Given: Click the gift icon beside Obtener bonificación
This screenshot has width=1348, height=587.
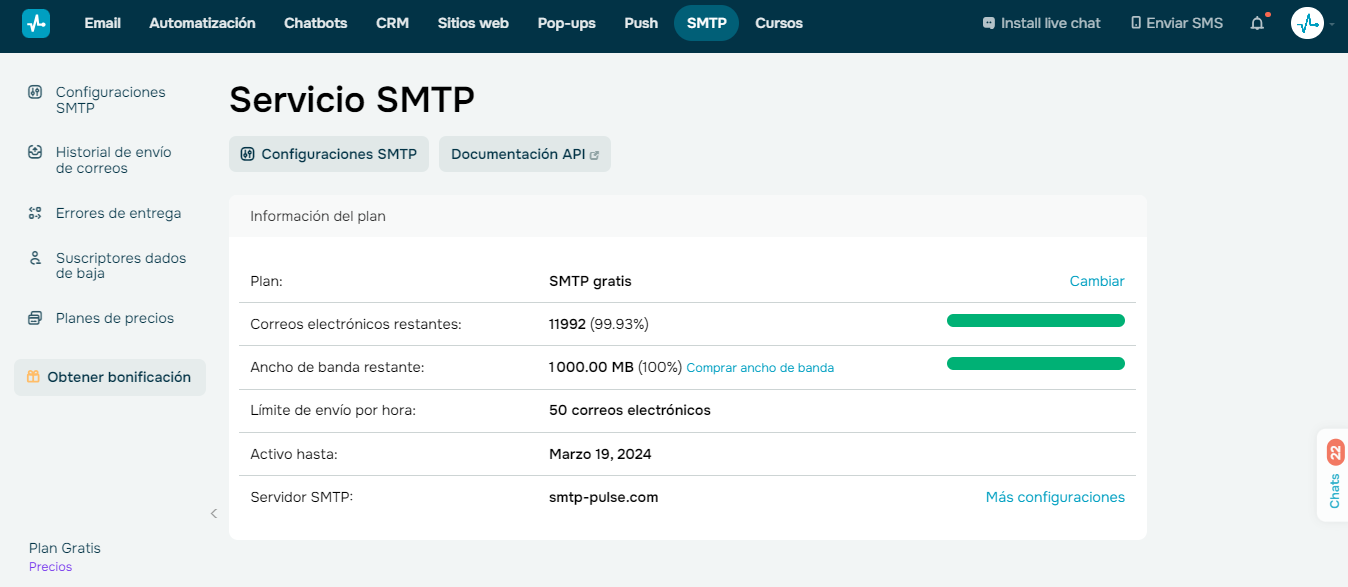Looking at the screenshot, I should (33, 377).
